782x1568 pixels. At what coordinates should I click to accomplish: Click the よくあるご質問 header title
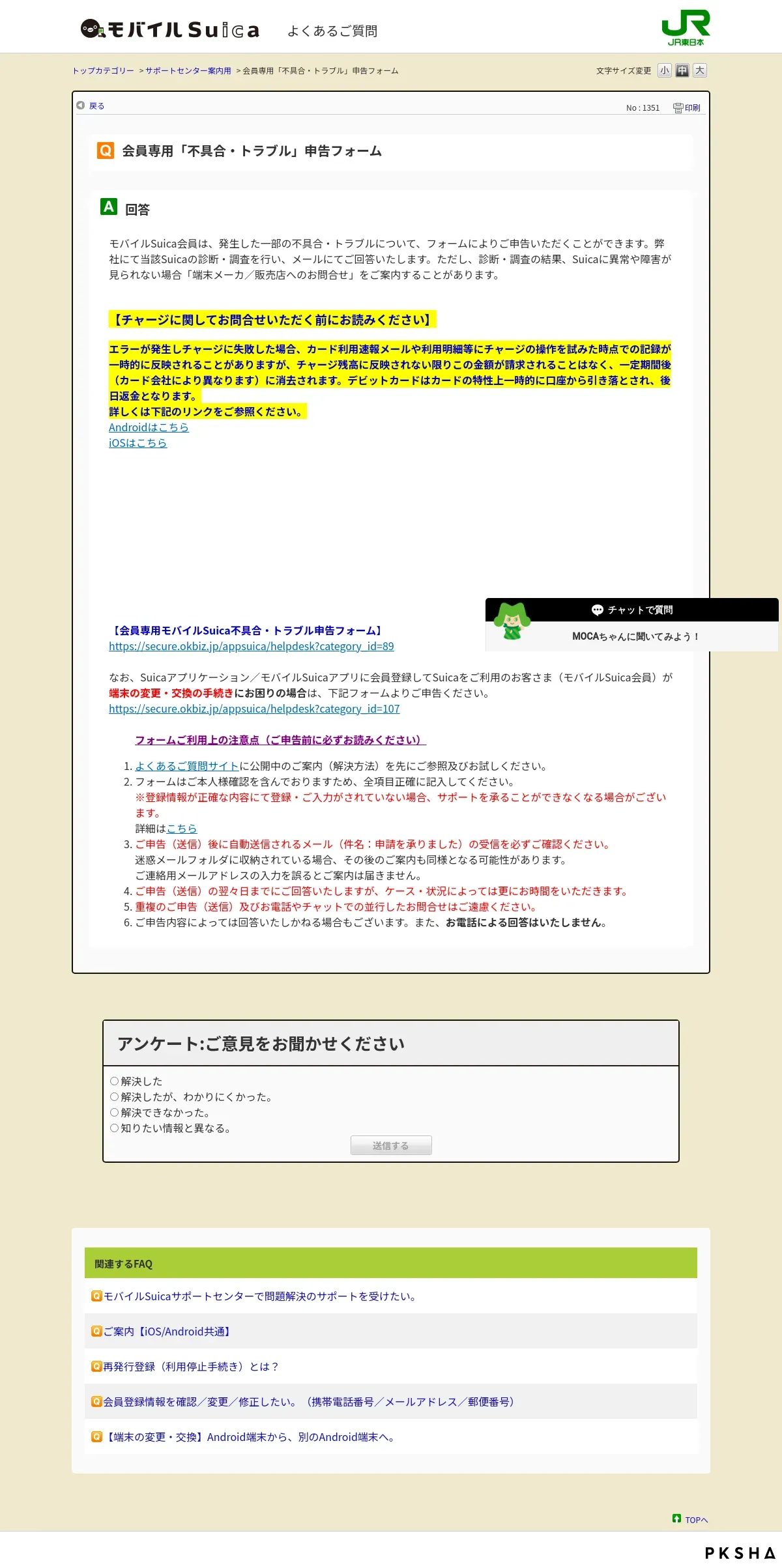pyautogui.click(x=332, y=31)
